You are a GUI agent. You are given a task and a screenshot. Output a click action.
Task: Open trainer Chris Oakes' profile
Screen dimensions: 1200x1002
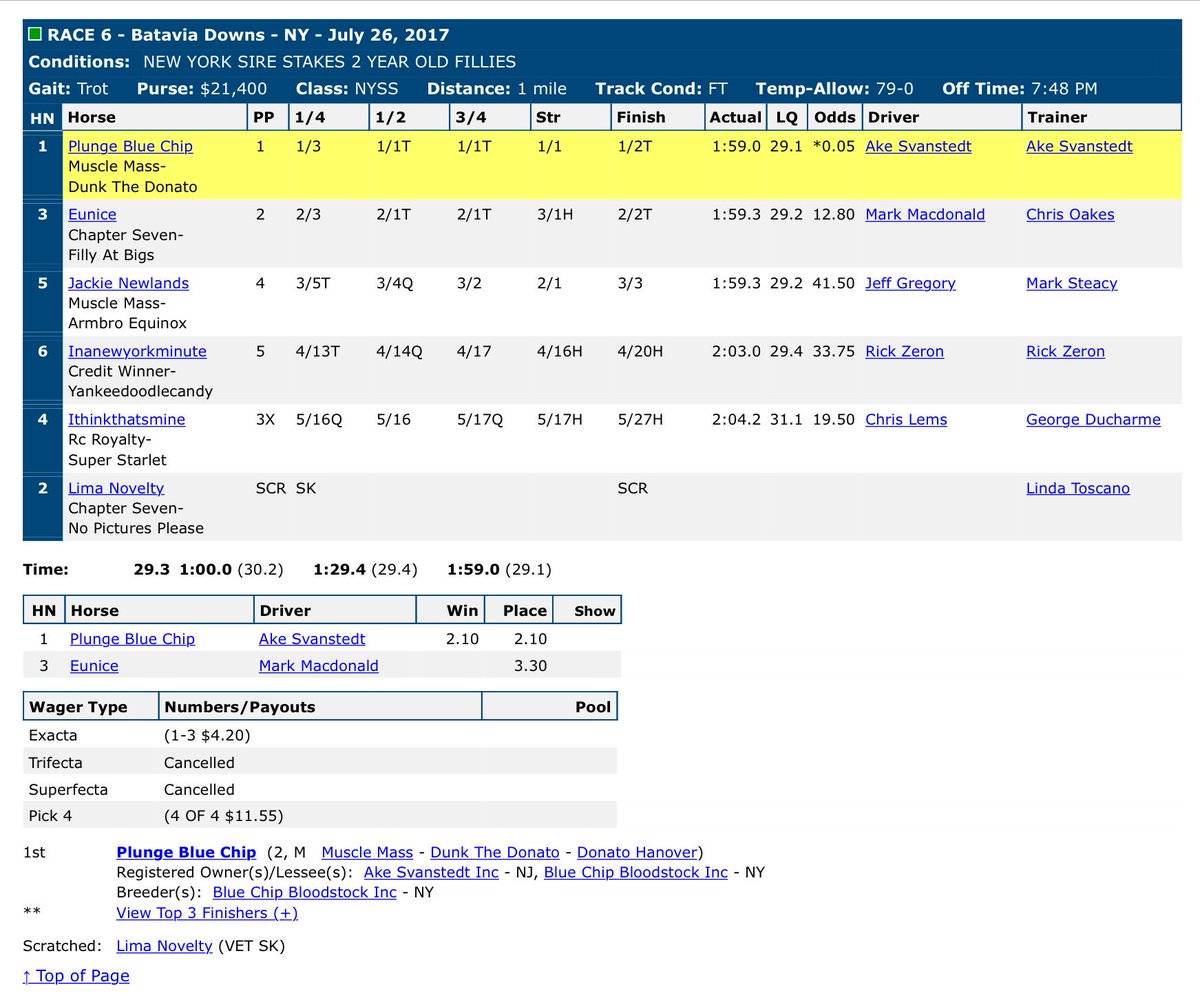click(1070, 214)
